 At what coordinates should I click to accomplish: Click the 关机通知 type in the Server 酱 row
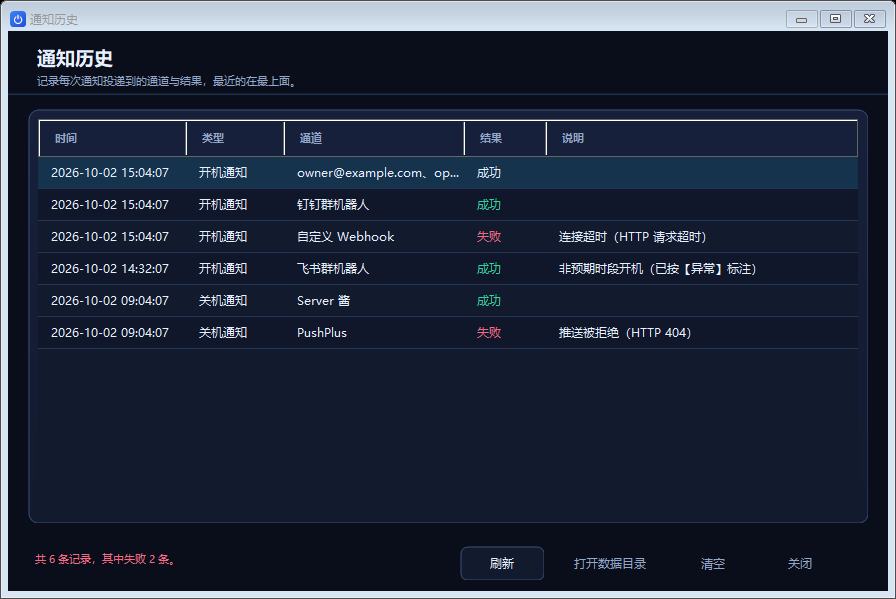(223, 301)
